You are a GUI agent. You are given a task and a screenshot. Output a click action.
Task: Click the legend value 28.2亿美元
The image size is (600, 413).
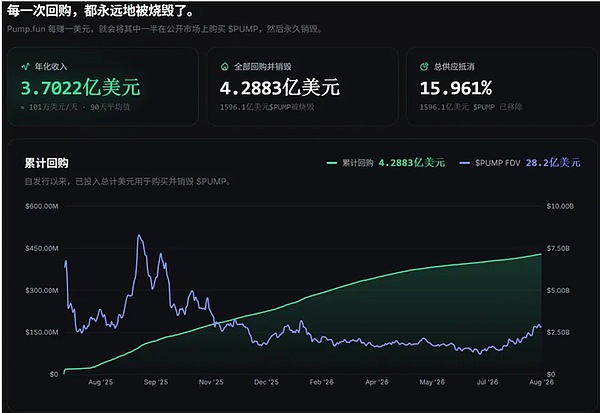click(x=553, y=163)
